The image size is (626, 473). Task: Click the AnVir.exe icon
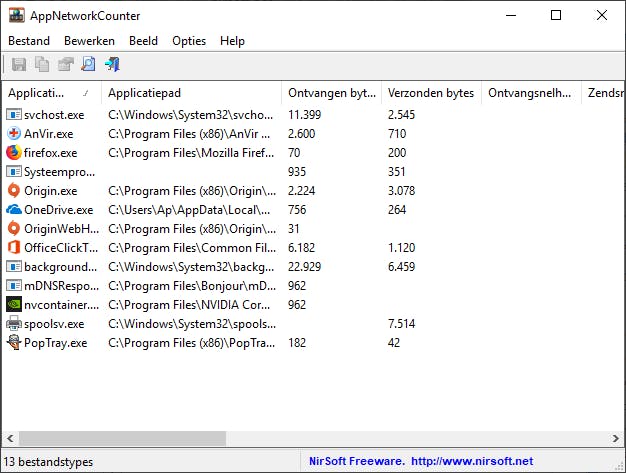(x=14, y=134)
